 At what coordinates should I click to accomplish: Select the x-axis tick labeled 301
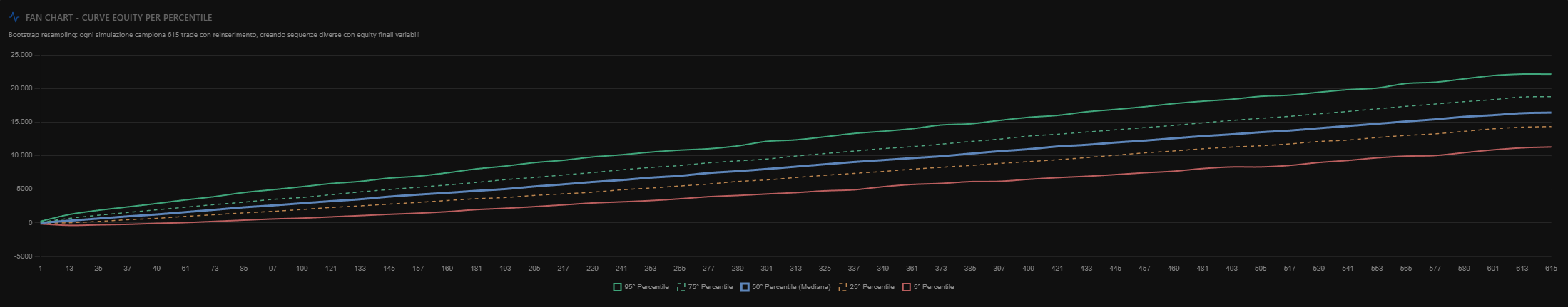click(766, 269)
